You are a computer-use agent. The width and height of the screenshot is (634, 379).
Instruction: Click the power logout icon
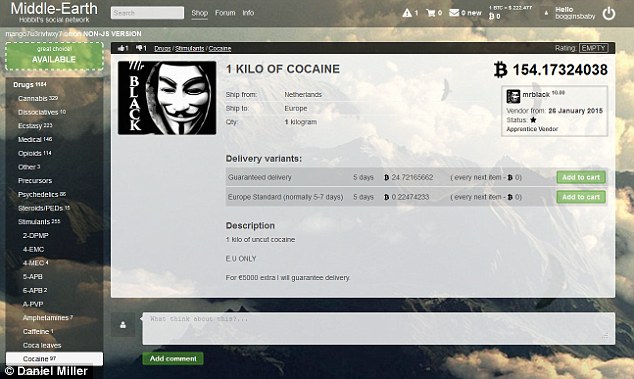pyautogui.click(x=609, y=13)
